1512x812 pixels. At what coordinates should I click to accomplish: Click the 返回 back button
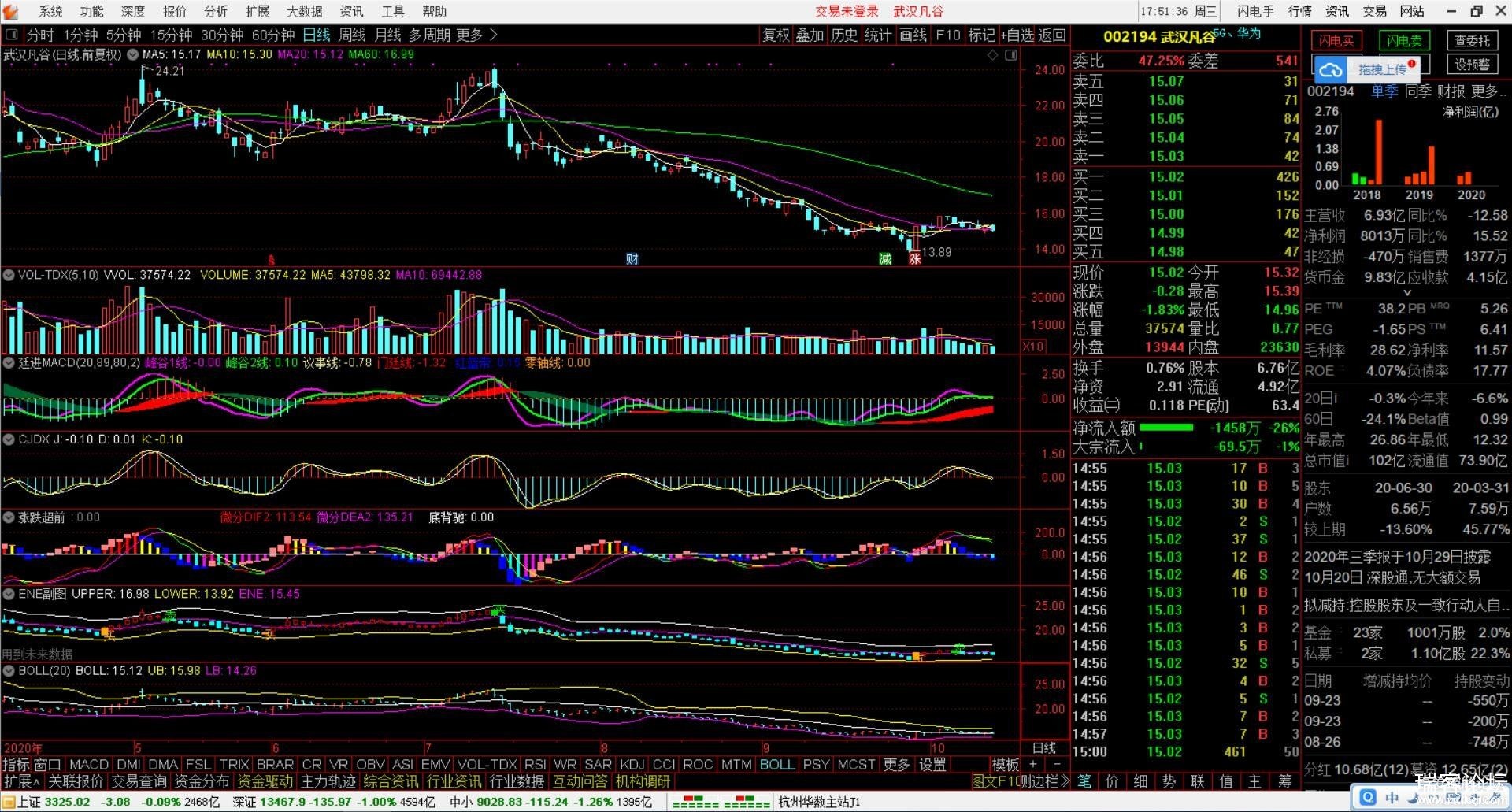click(x=1051, y=35)
